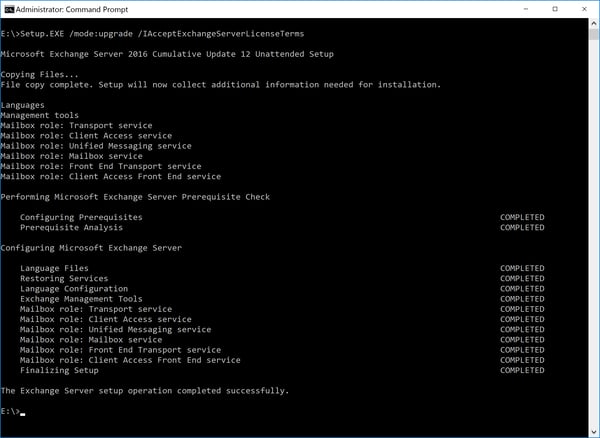Click the Setup.EXE /mode:upgrade command line
This screenshot has width=600, height=438.
click(152, 34)
